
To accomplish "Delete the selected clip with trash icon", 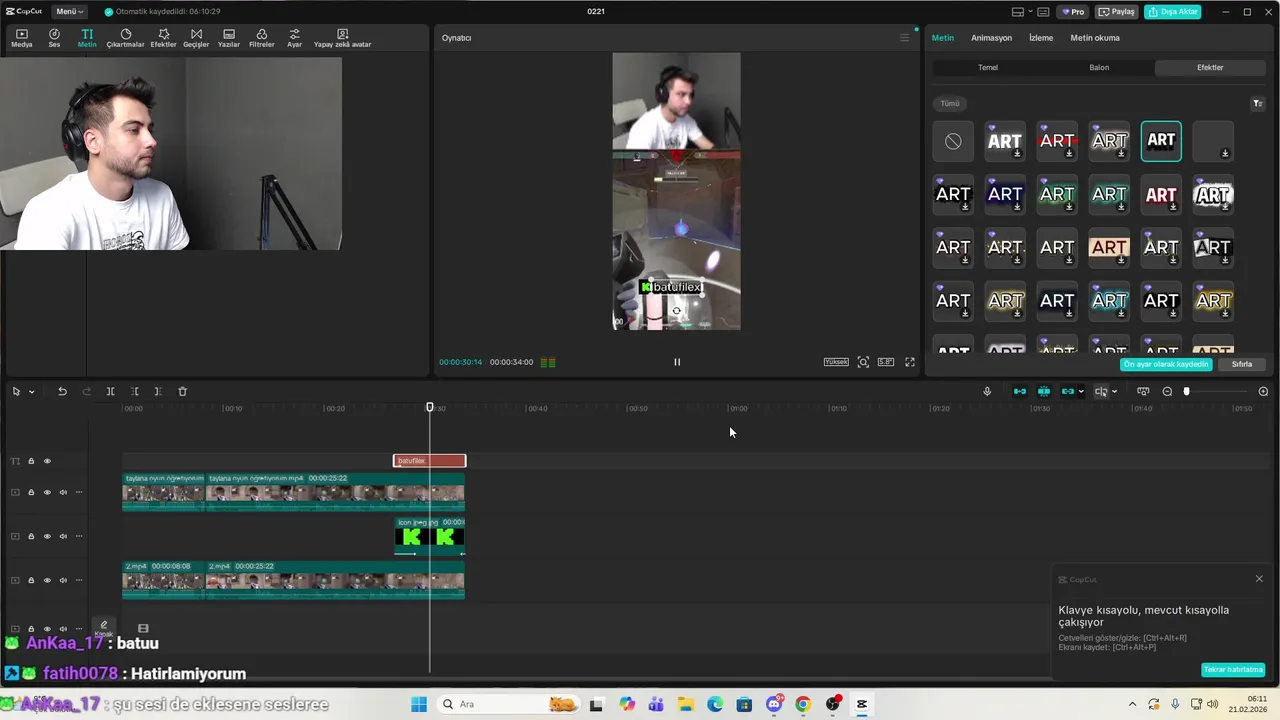I will pos(182,391).
